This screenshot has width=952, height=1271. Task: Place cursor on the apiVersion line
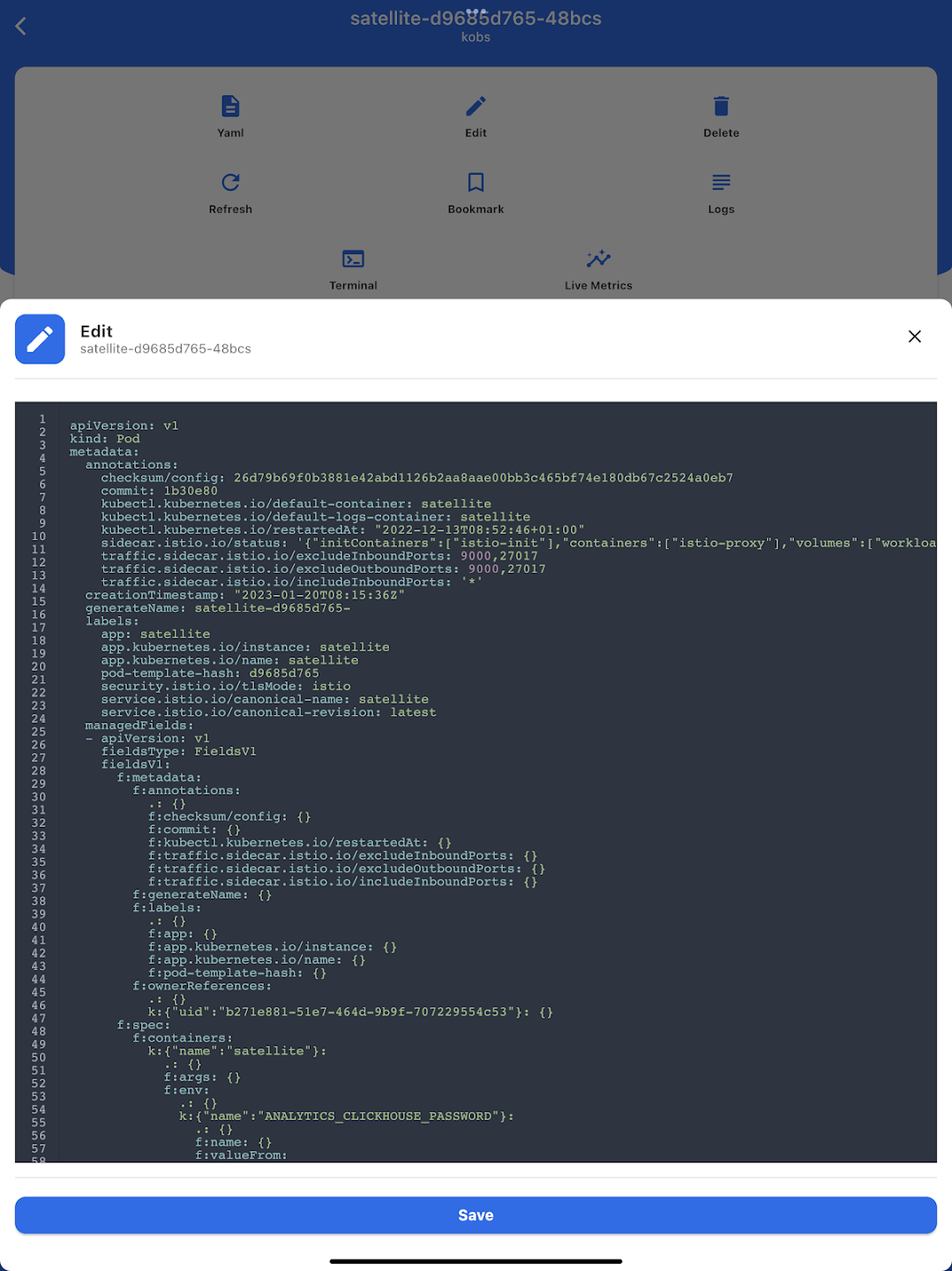click(124, 425)
